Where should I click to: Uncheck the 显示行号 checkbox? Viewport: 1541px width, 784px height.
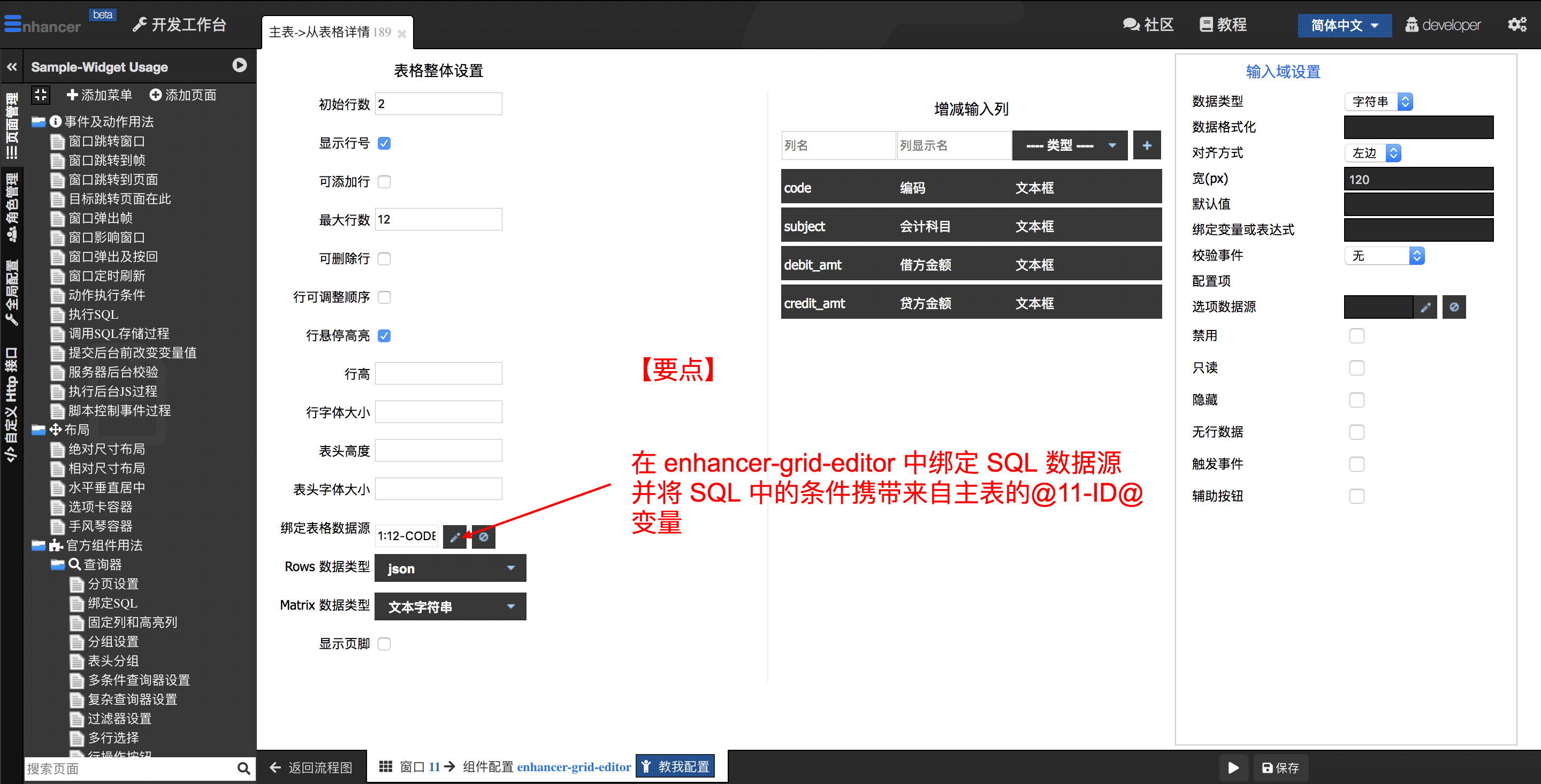(x=384, y=143)
